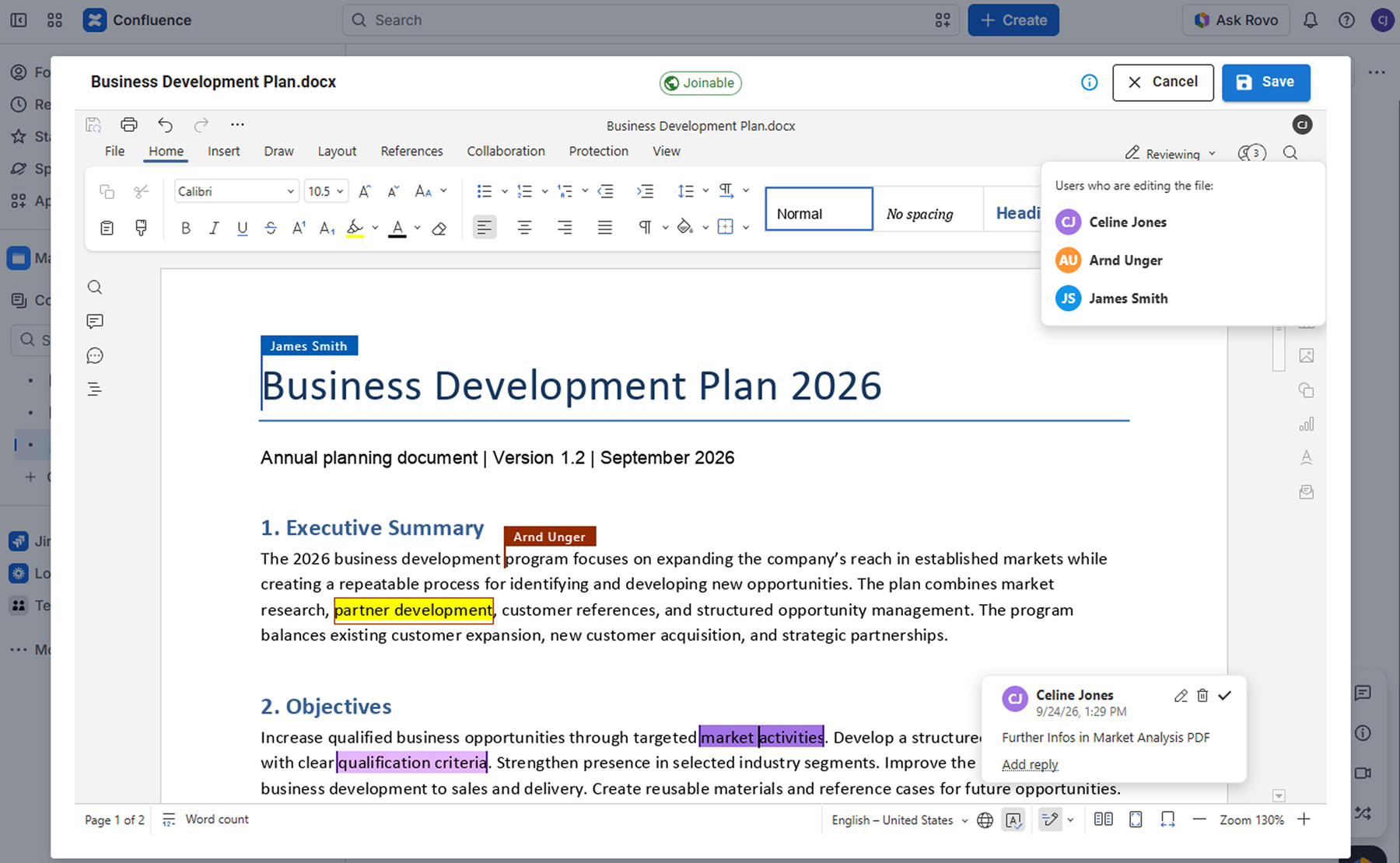Click the clear style eraser icon
This screenshot has height=863, width=1400.
coord(439,228)
